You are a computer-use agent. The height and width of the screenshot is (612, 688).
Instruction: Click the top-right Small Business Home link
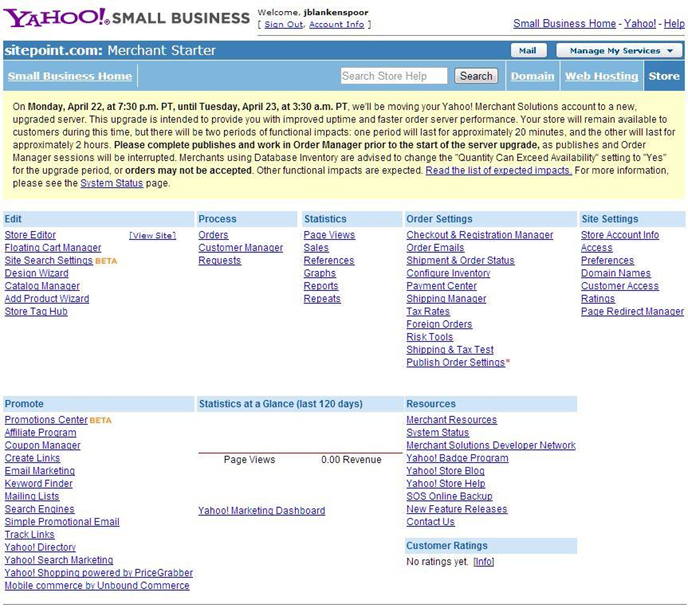pyautogui.click(x=565, y=24)
